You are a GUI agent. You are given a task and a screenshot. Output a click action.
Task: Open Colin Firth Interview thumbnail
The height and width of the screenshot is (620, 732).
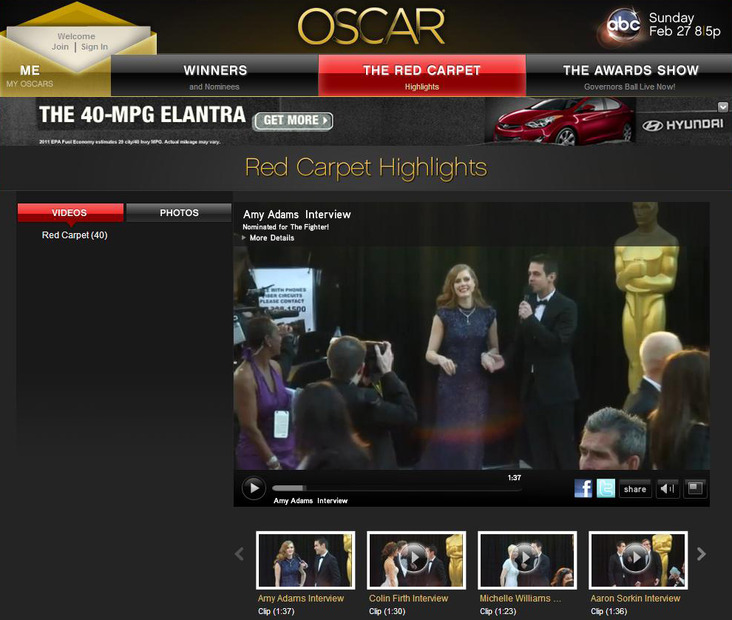tap(416, 560)
